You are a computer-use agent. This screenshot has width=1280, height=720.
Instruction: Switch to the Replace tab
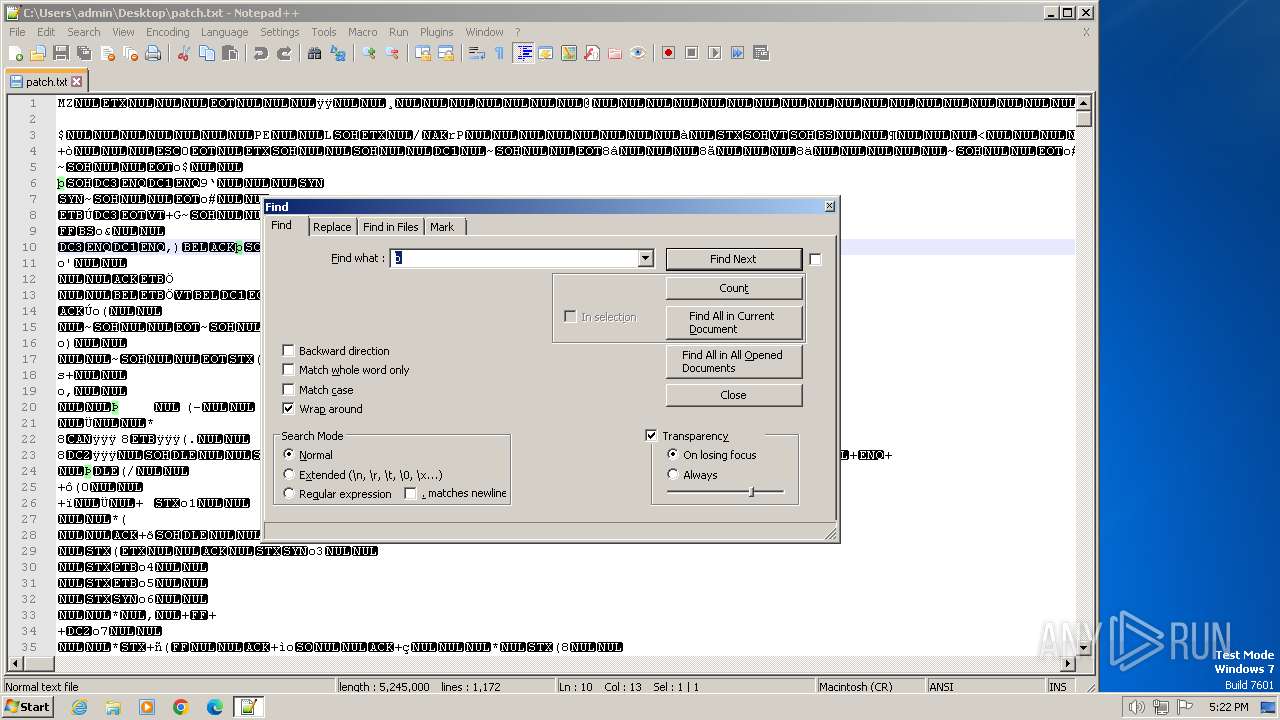[x=332, y=227]
